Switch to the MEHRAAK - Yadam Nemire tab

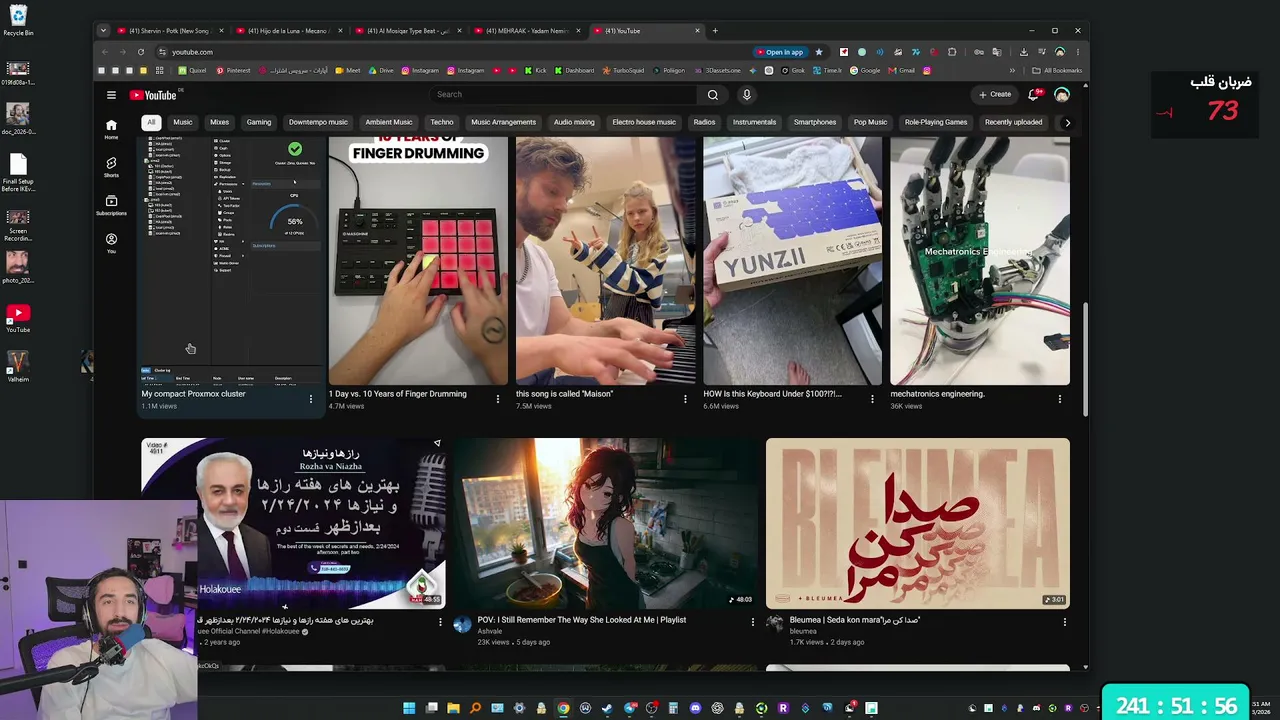(527, 31)
